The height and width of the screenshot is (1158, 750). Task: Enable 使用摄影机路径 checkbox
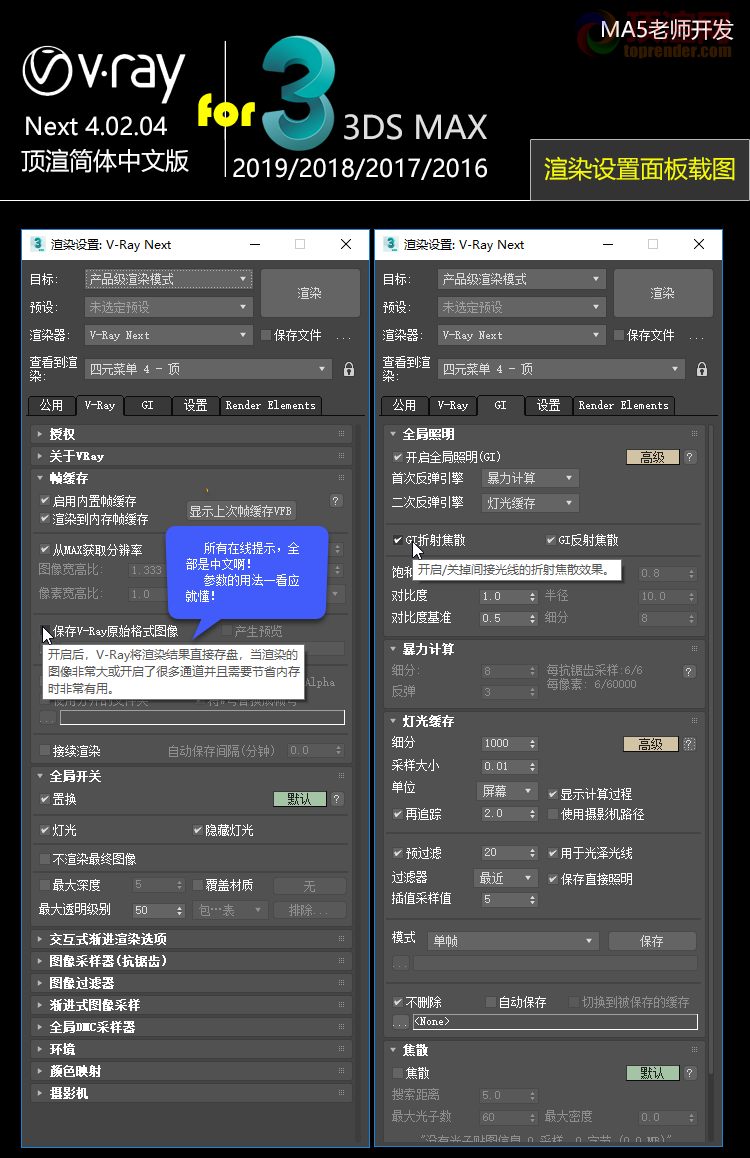552,814
